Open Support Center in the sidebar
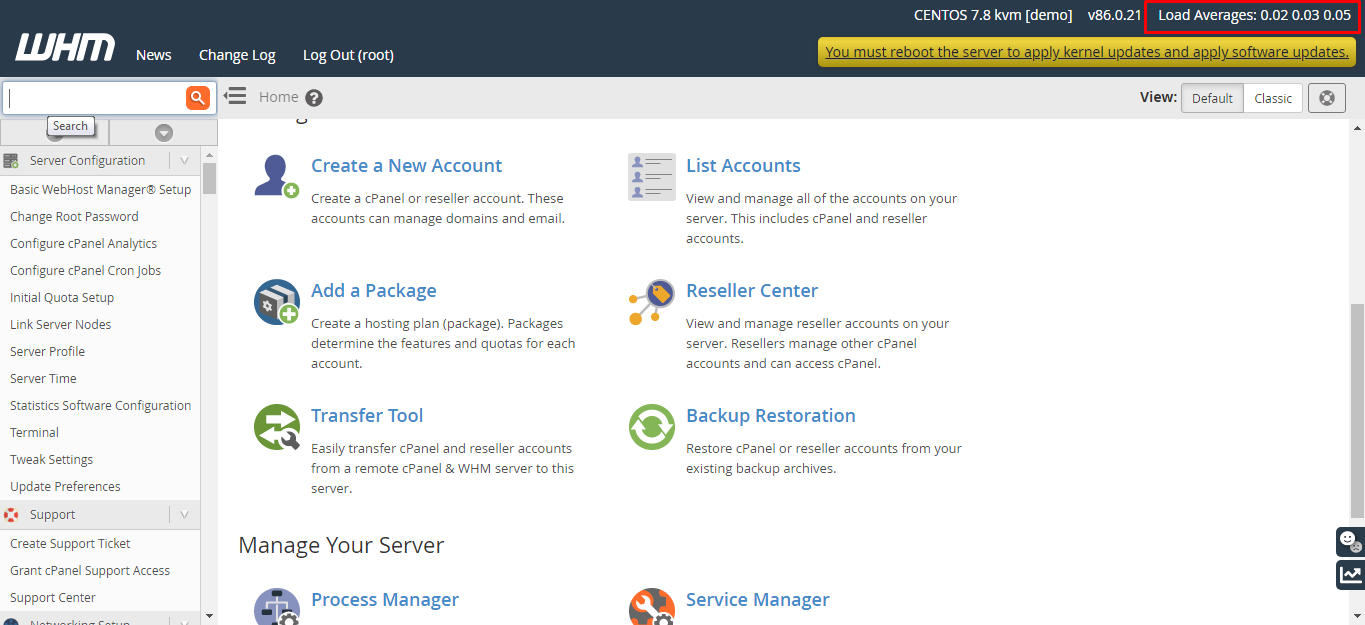The width and height of the screenshot is (1365, 625). [x=53, y=598]
